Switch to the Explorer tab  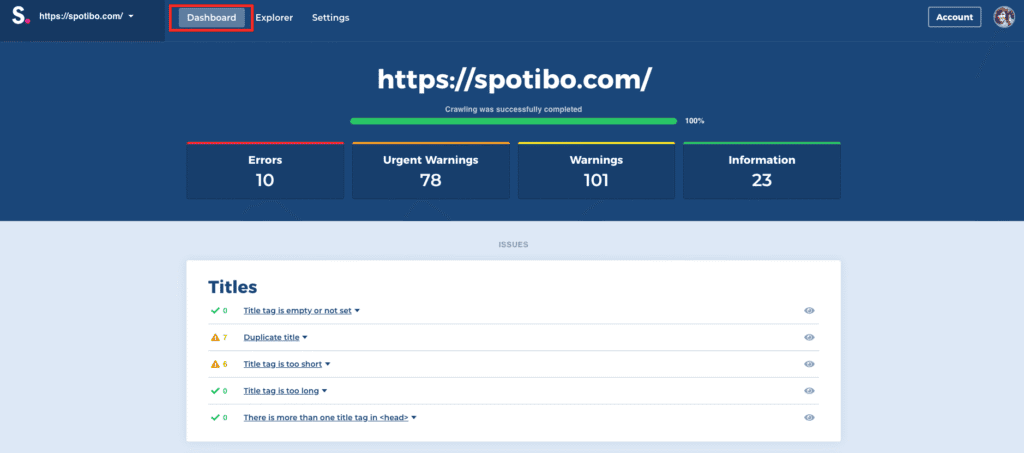[274, 18]
